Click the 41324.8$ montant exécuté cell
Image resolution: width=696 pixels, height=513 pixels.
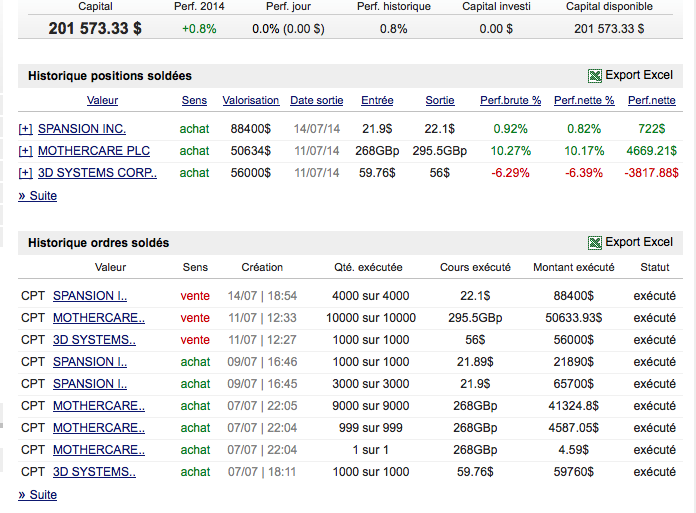point(573,406)
